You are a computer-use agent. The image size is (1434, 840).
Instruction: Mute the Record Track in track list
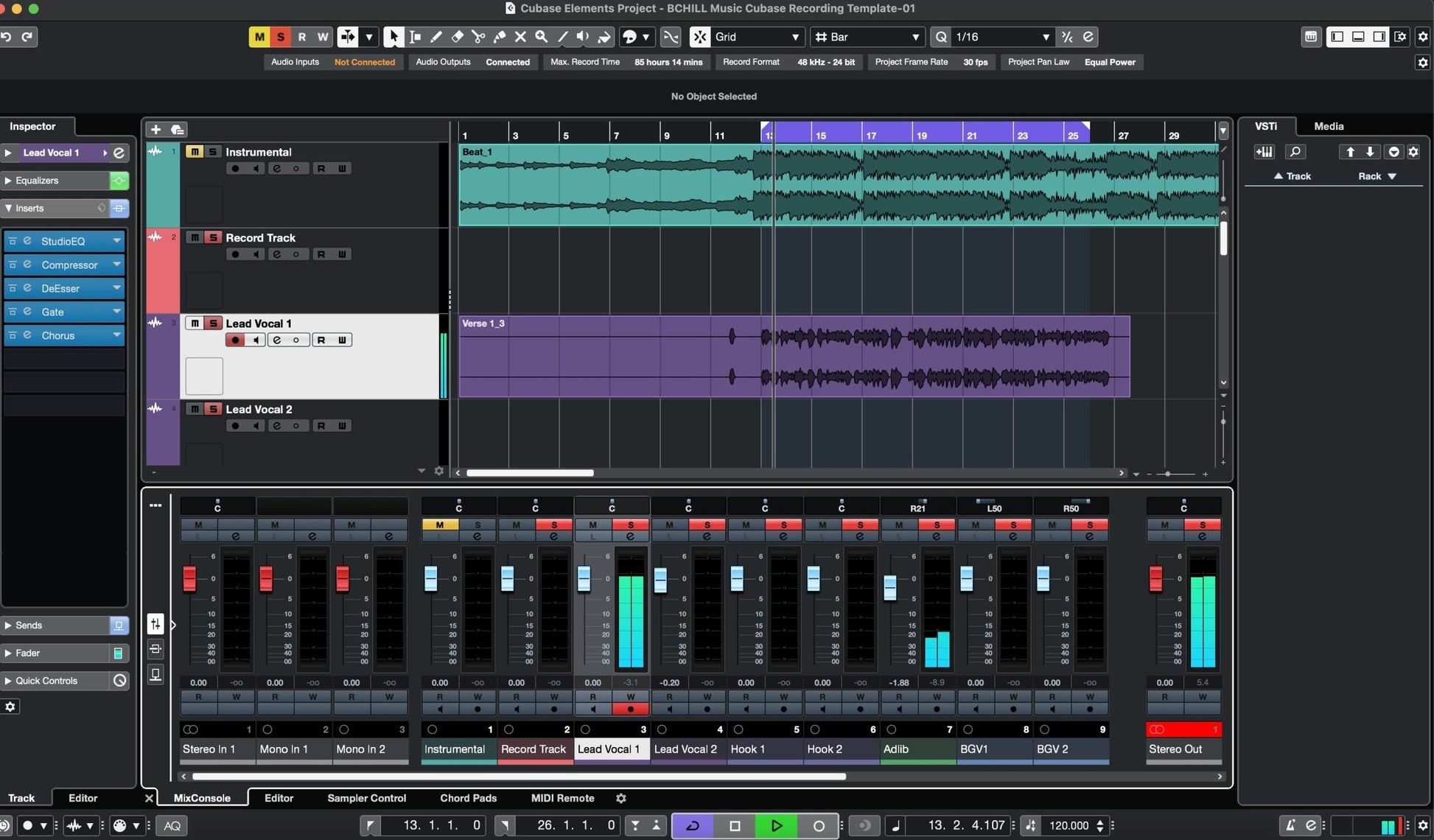[x=195, y=237]
